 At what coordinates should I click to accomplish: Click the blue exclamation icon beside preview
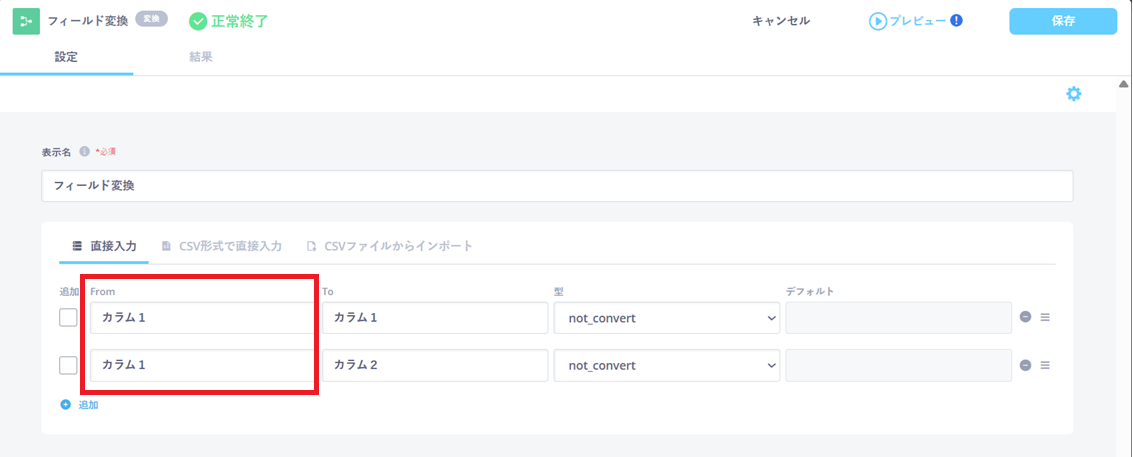[956, 20]
